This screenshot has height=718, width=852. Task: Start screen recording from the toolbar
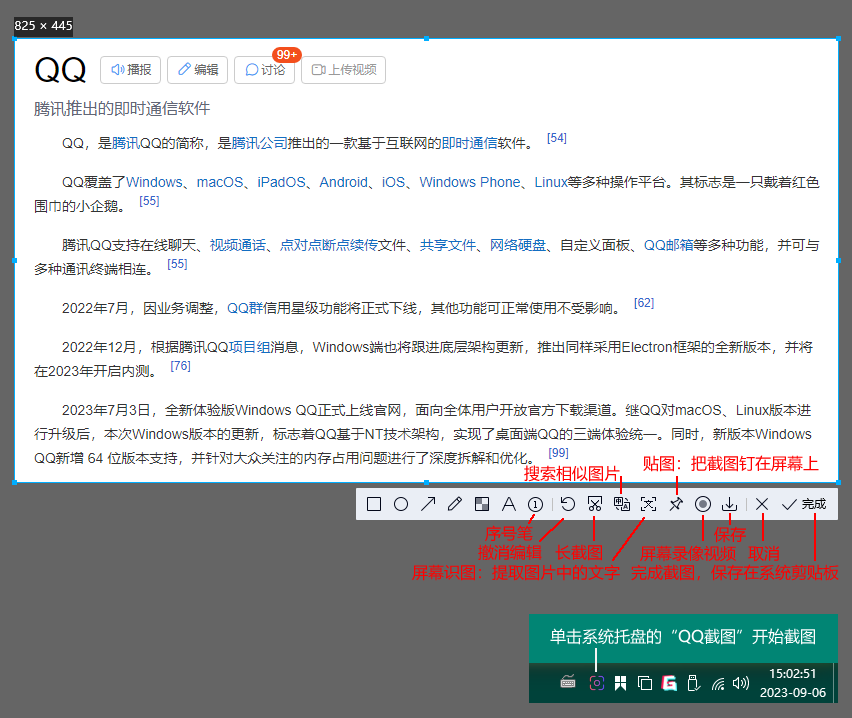pyautogui.click(x=703, y=504)
